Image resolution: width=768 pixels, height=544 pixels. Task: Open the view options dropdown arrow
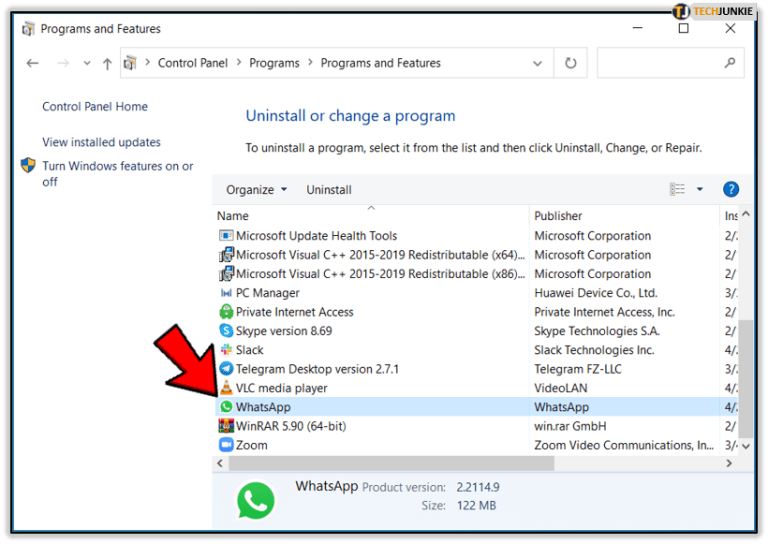click(700, 189)
